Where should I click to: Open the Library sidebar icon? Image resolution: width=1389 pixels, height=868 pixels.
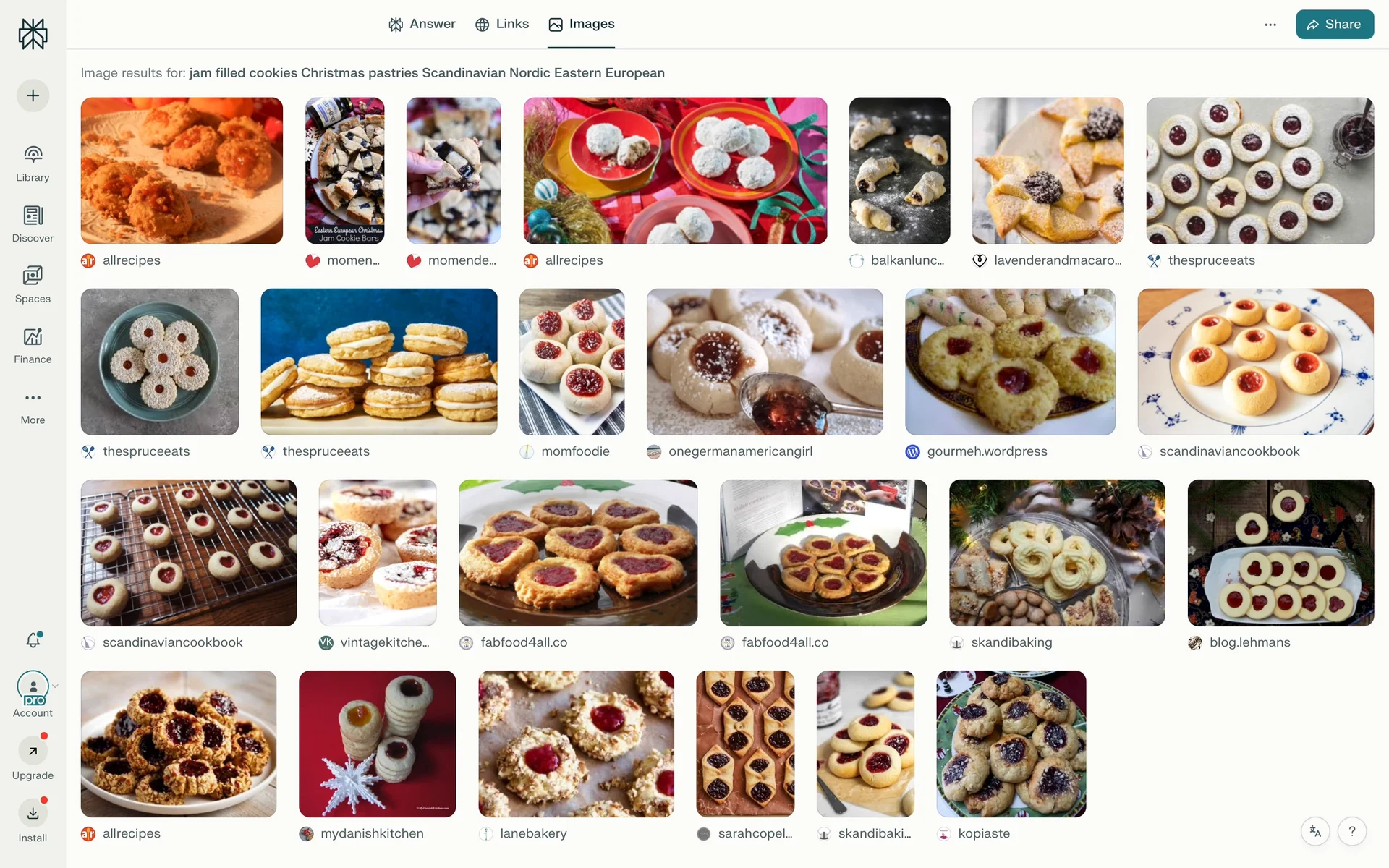[x=33, y=154]
